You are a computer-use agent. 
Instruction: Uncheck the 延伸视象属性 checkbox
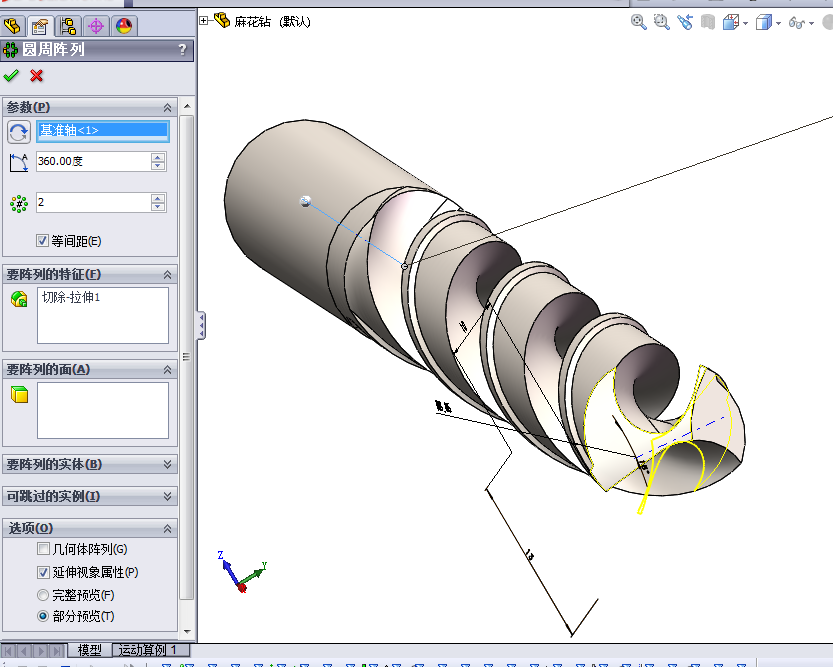tap(43, 573)
